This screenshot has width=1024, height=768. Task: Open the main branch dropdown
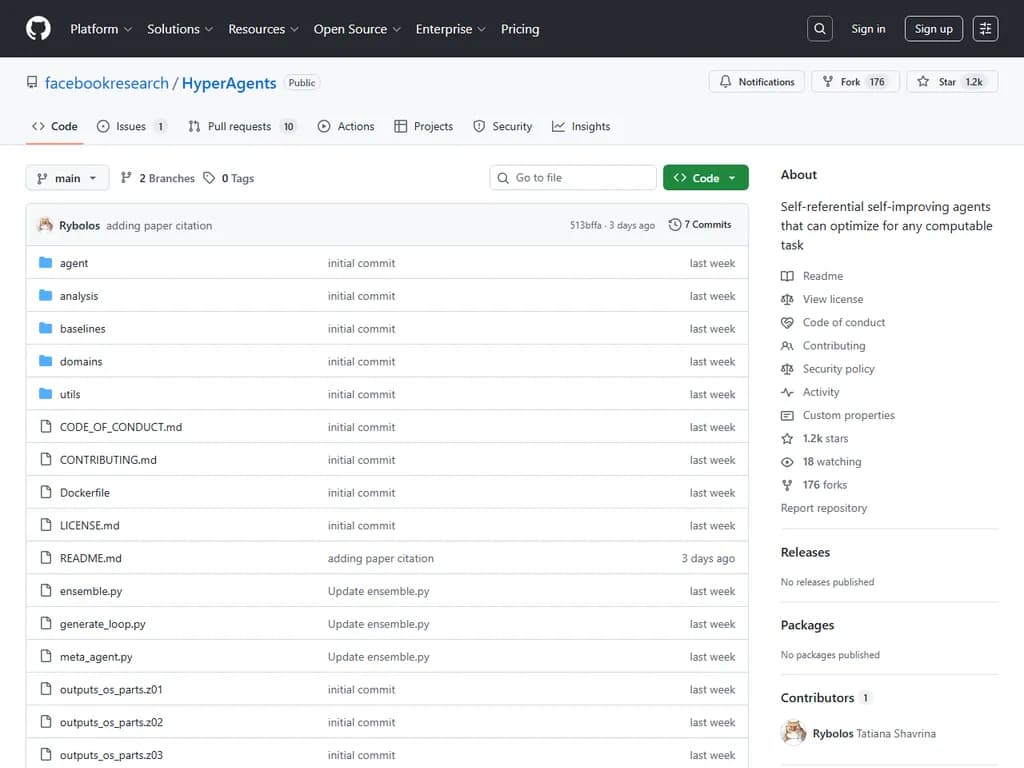[67, 178]
